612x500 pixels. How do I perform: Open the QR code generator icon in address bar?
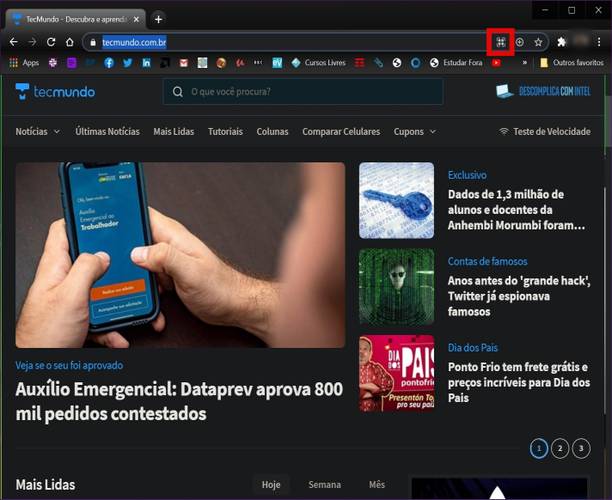pyautogui.click(x=500, y=42)
